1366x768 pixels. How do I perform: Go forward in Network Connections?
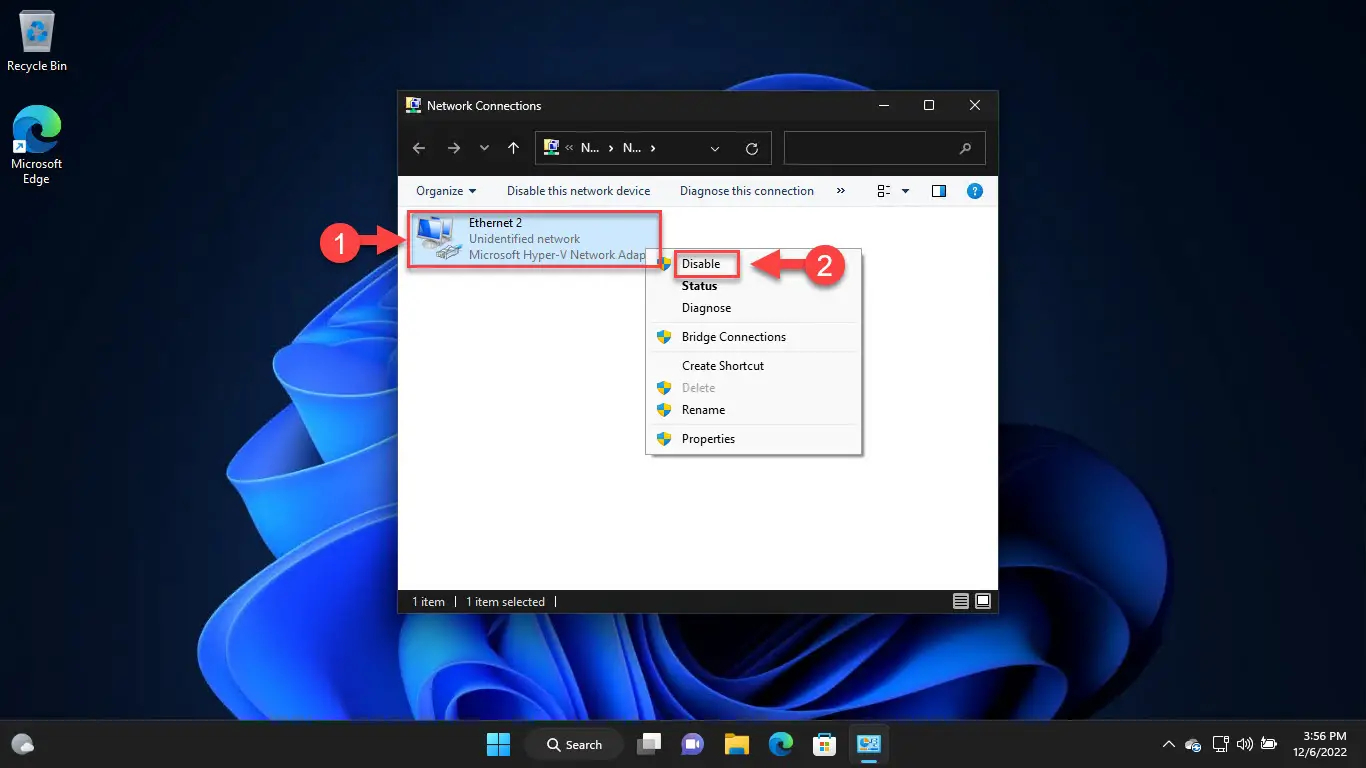point(453,148)
